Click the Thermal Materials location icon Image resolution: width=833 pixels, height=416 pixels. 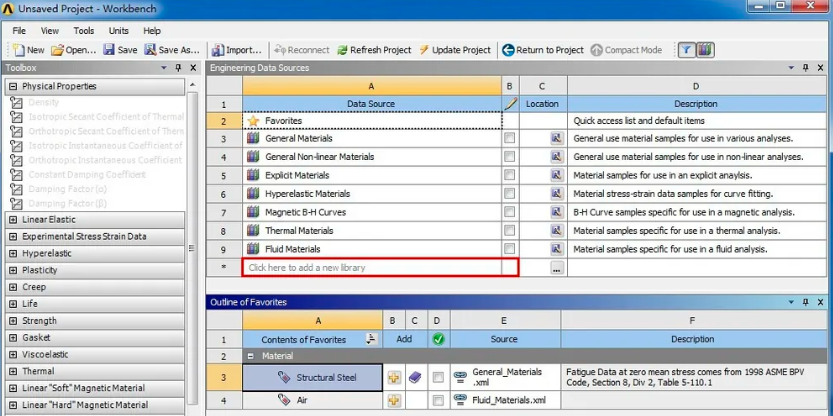point(556,231)
